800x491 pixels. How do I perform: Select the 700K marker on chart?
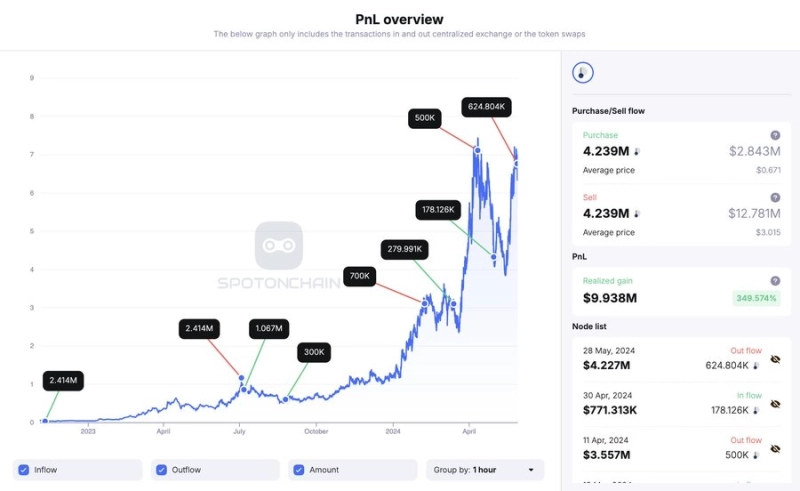[360, 276]
